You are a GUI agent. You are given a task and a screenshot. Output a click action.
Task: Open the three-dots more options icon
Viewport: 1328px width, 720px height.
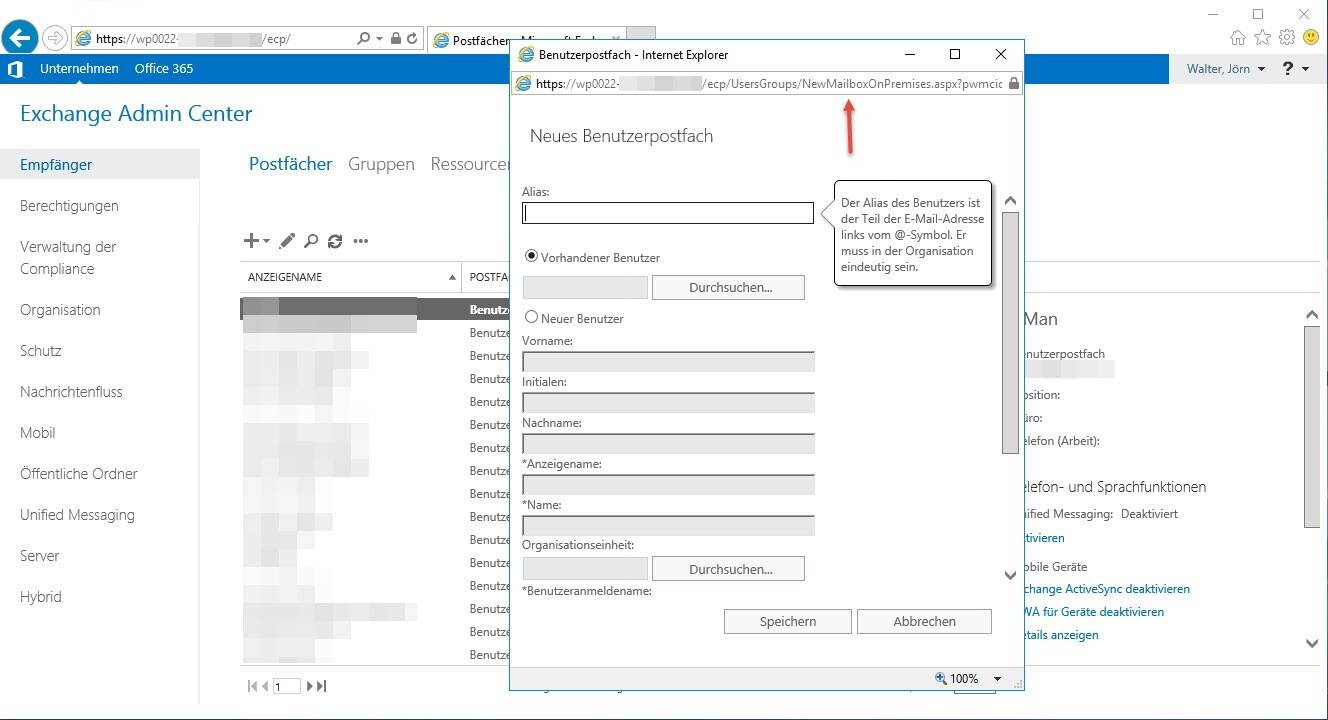pyautogui.click(x=361, y=241)
